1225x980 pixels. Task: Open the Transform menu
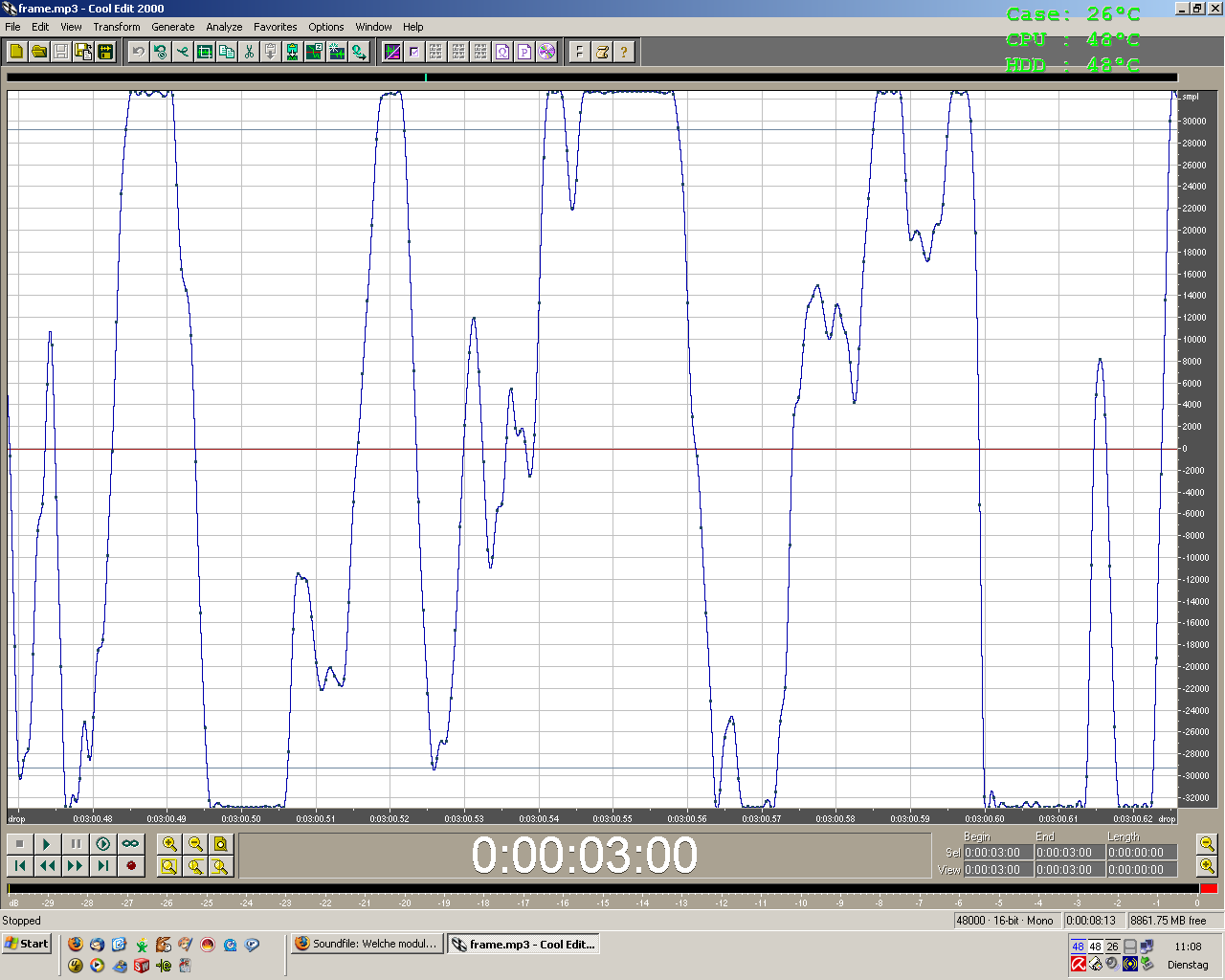pos(117,27)
